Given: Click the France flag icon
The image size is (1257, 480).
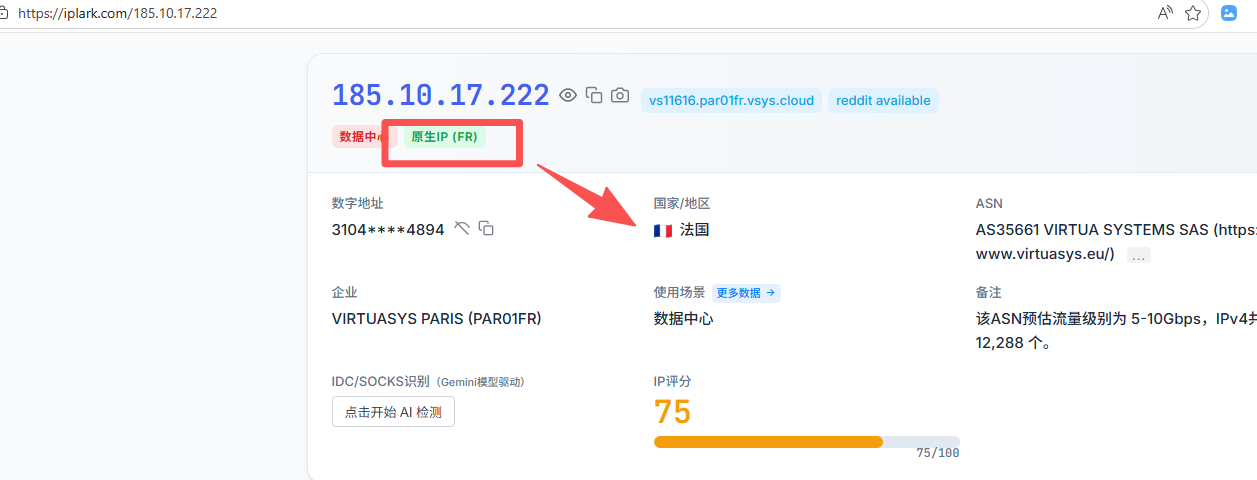Looking at the screenshot, I should 663,230.
